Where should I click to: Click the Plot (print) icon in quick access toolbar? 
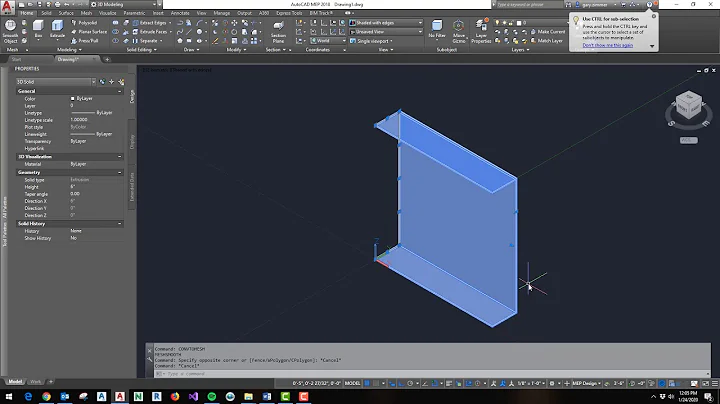[57, 5]
